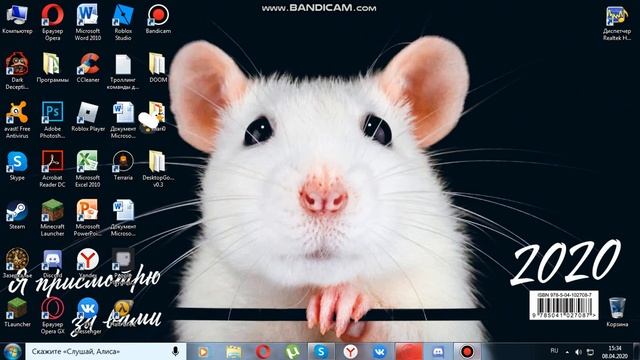Switch to Skype on the taskbar
Image resolution: width=640 pixels, height=360 pixels.
[321, 351]
